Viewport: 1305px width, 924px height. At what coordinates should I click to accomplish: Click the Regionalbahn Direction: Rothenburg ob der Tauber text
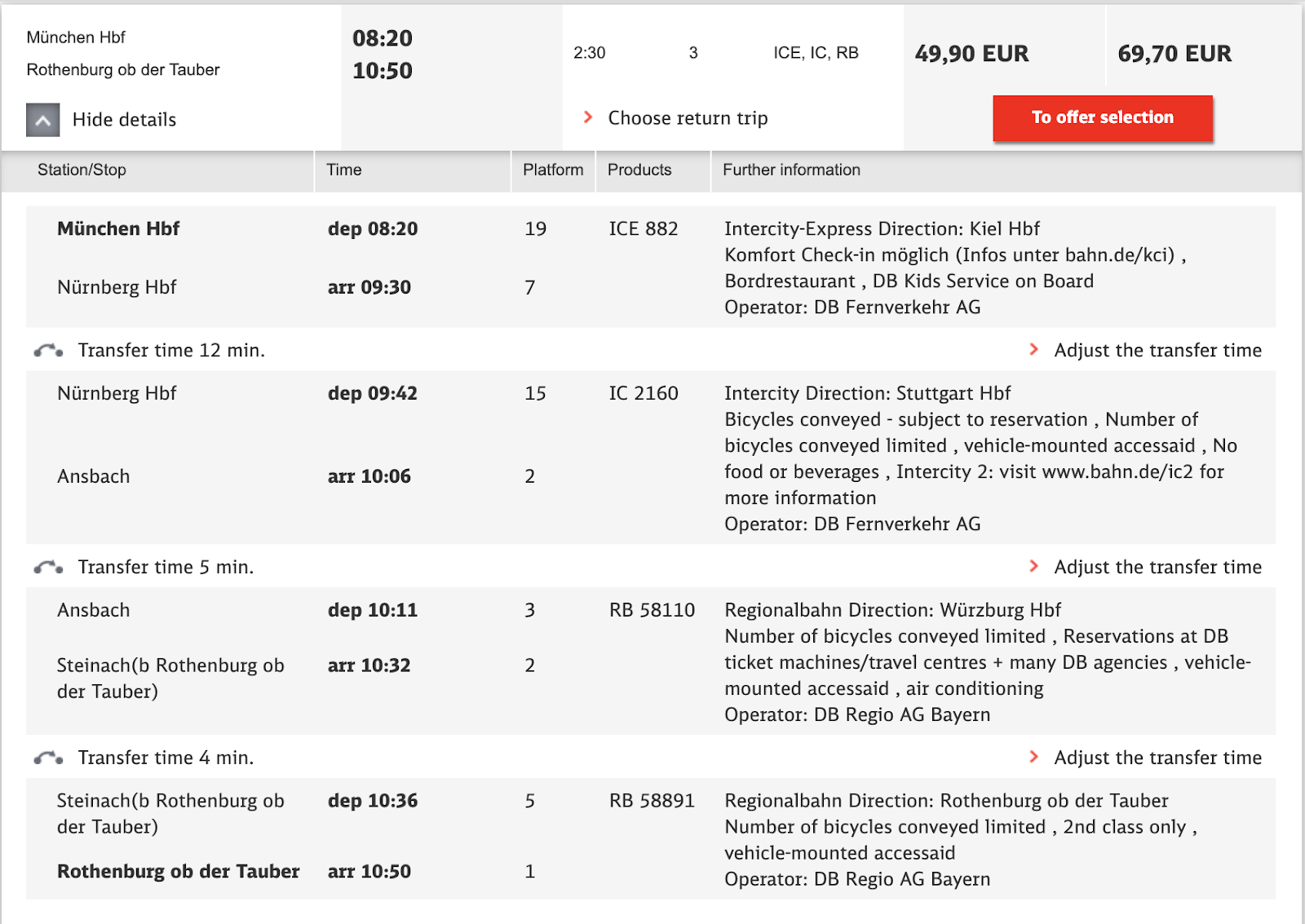pos(947,802)
